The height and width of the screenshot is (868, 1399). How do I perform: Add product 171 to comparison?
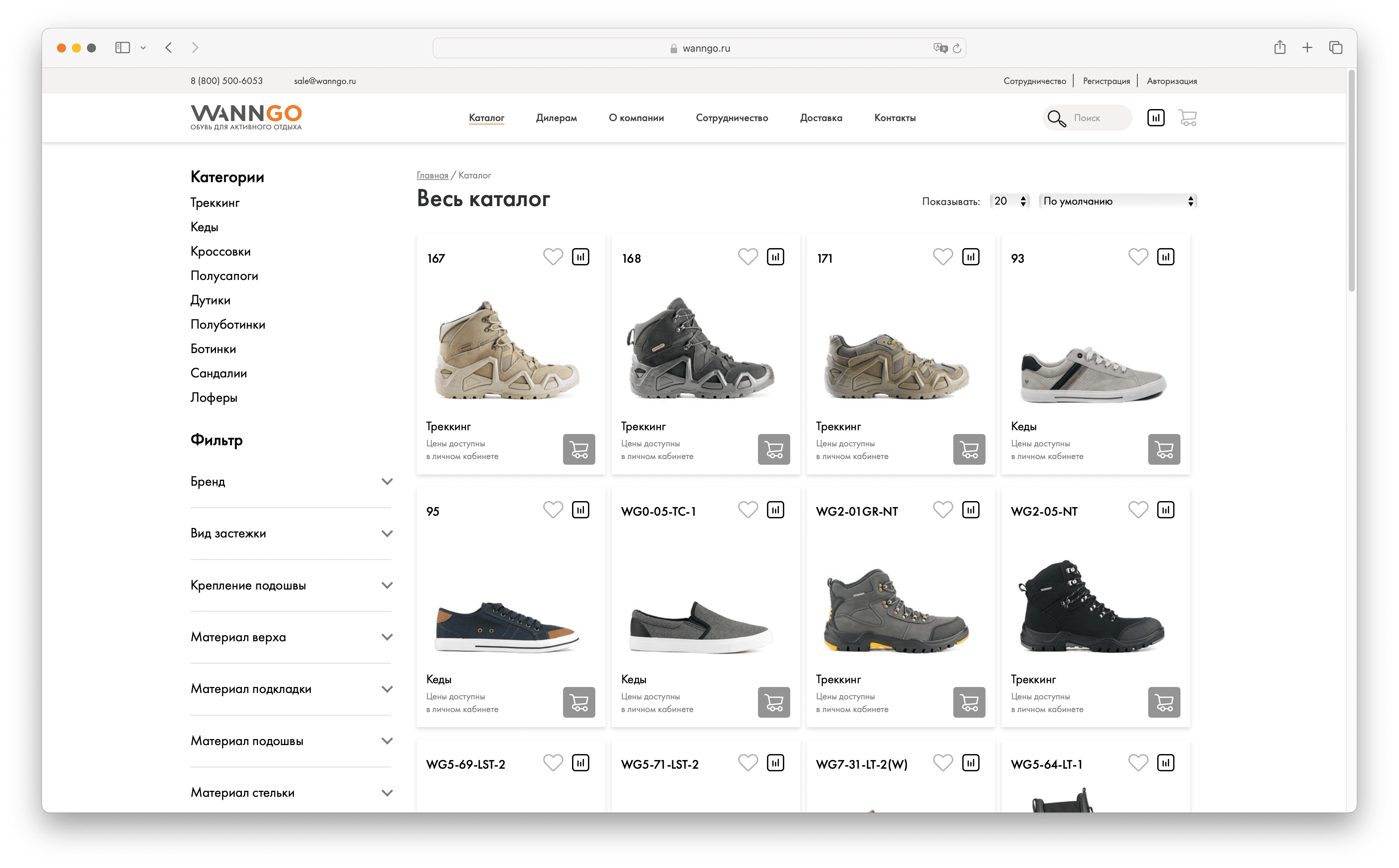click(x=970, y=257)
